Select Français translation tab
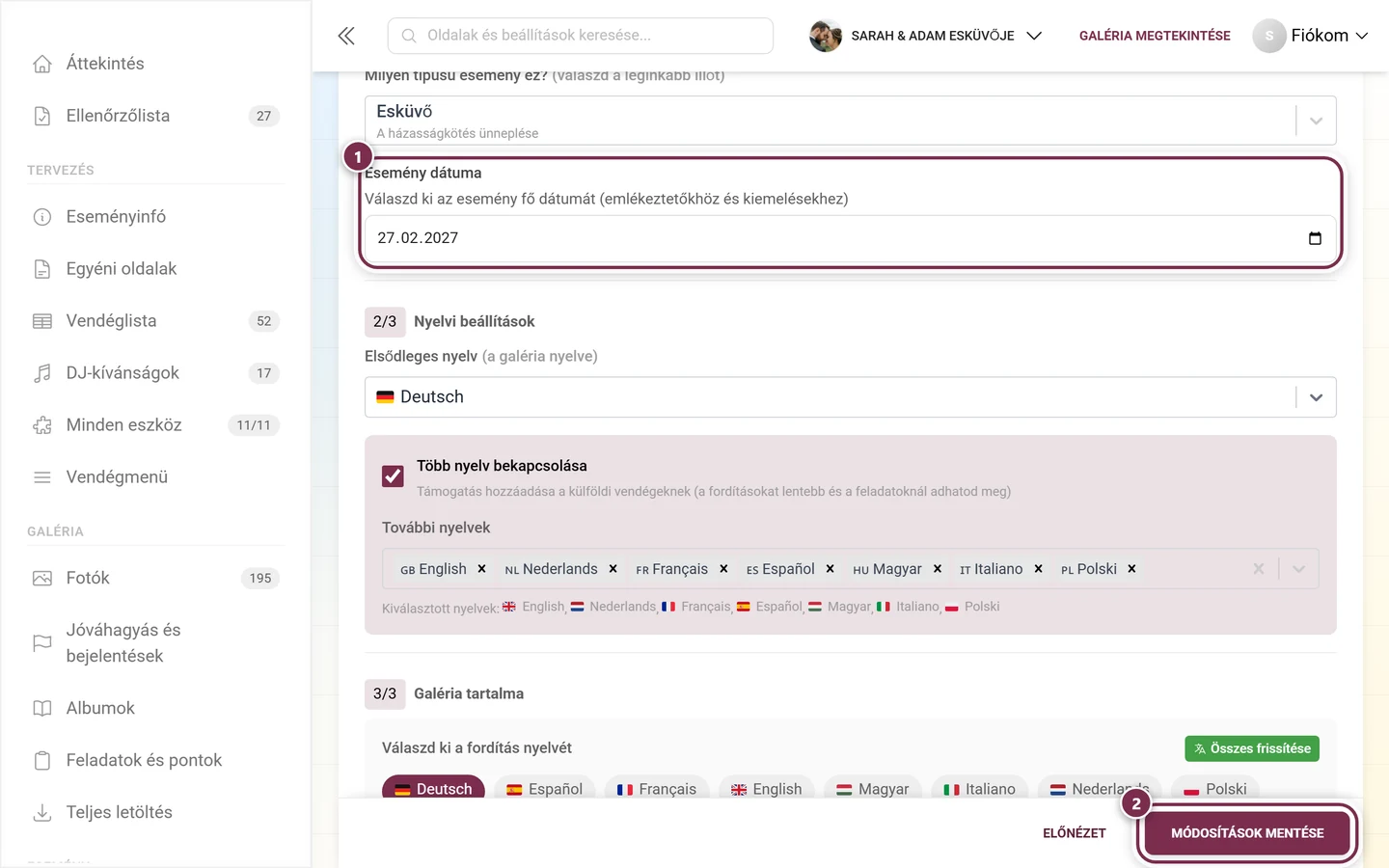Image resolution: width=1389 pixels, height=868 pixels. (656, 789)
